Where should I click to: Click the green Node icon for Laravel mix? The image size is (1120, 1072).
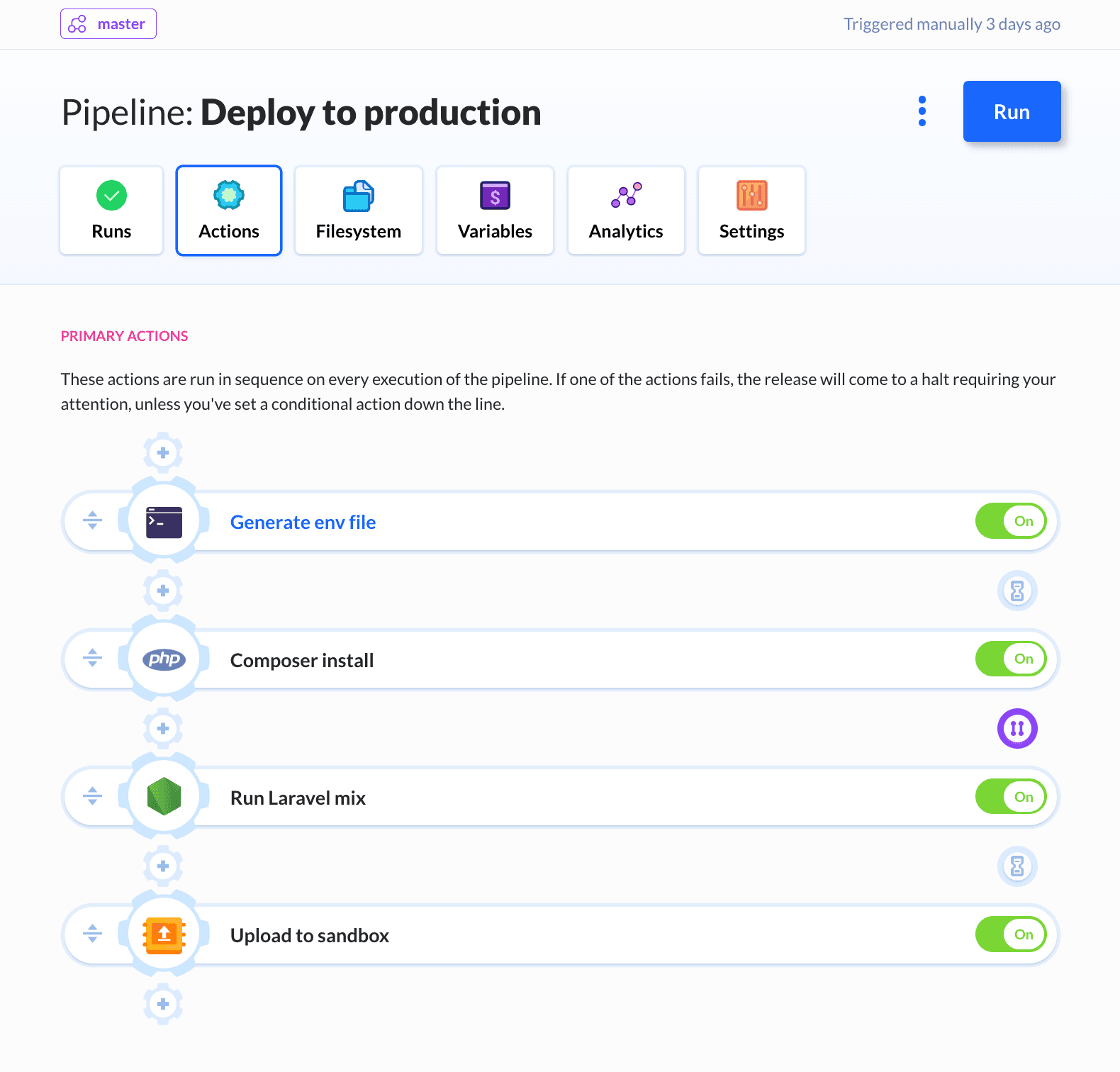164,797
